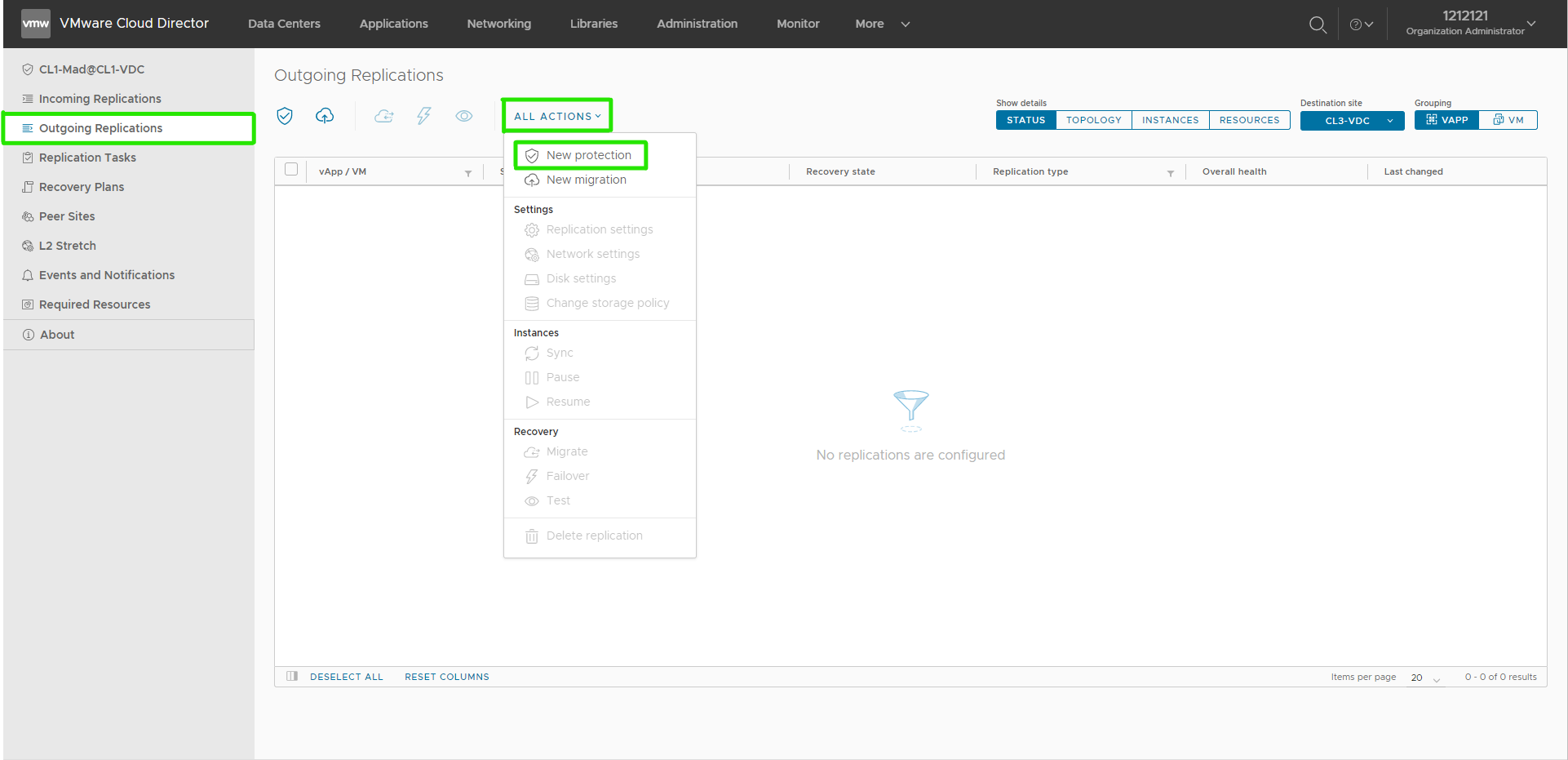Expand the More menu chevron

pyautogui.click(x=906, y=24)
